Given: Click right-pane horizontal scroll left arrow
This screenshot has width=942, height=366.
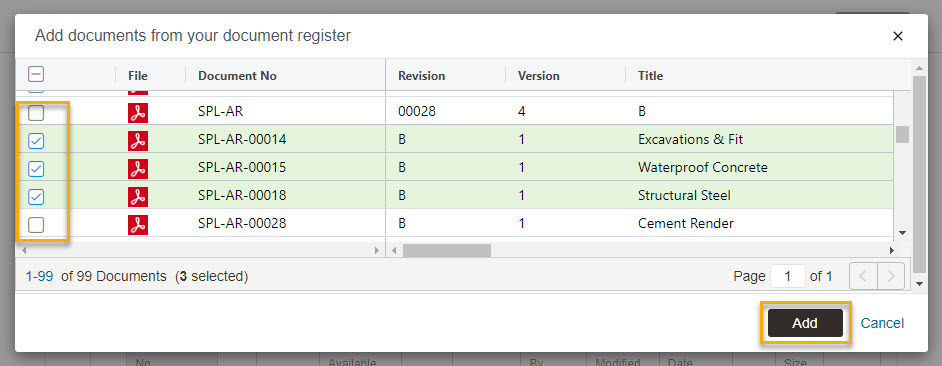Looking at the screenshot, I should click(393, 250).
